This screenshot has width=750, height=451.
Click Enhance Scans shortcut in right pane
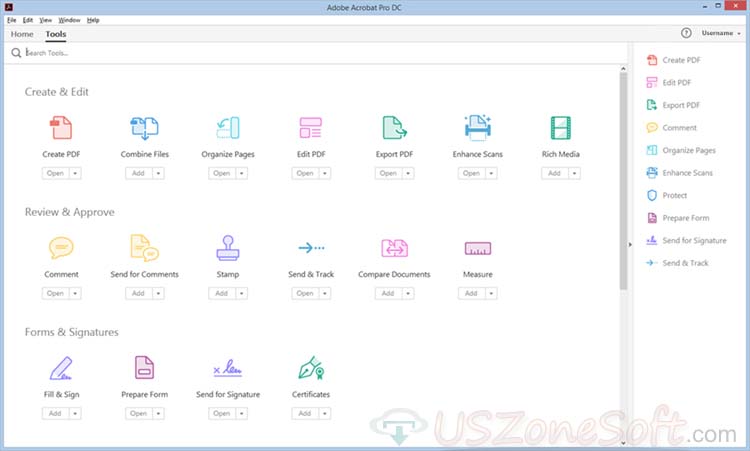pyautogui.click(x=680, y=173)
